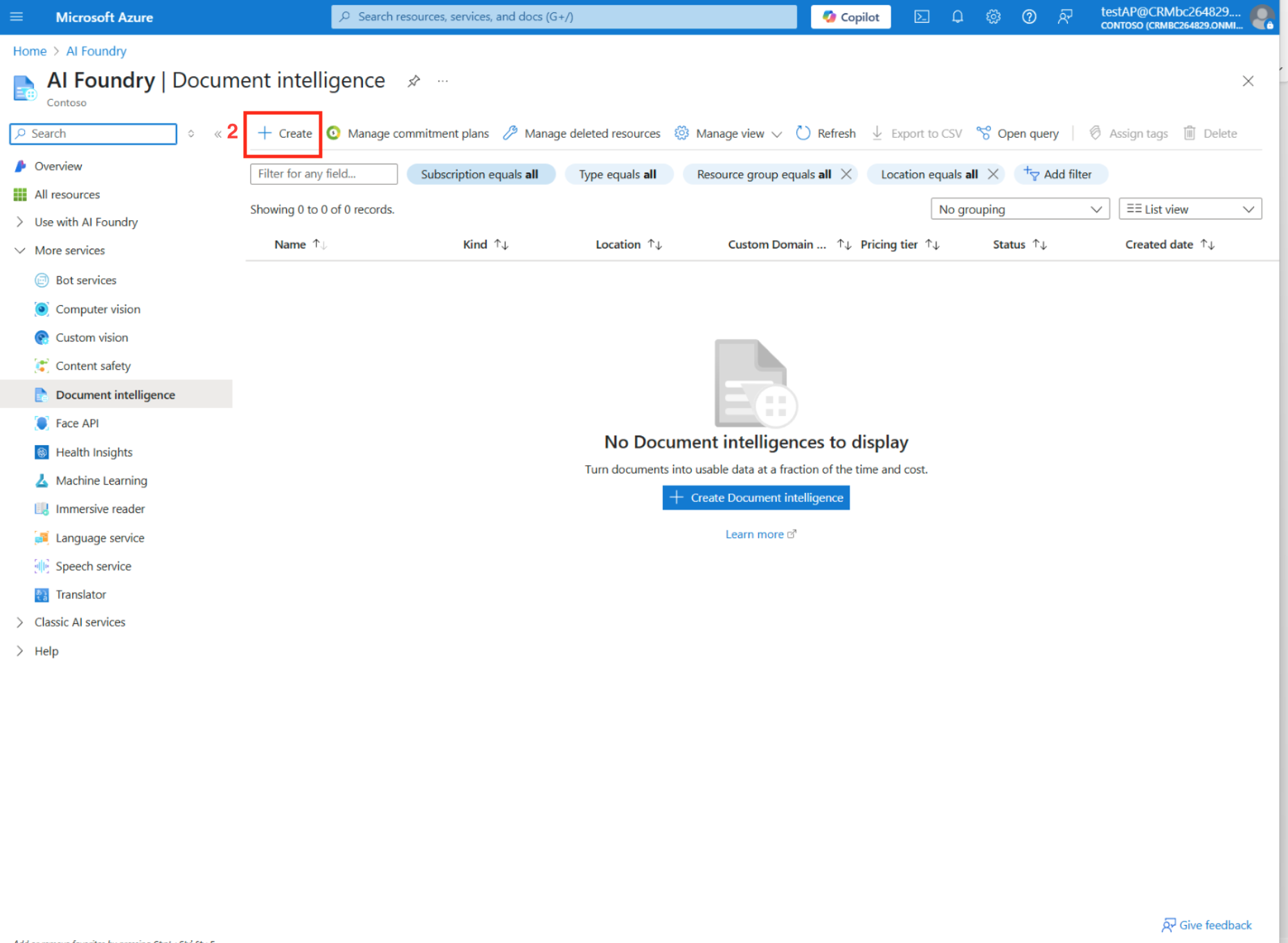Go to AI Foundry breadcrumb
This screenshot has height=943, width=1288.
[96, 51]
